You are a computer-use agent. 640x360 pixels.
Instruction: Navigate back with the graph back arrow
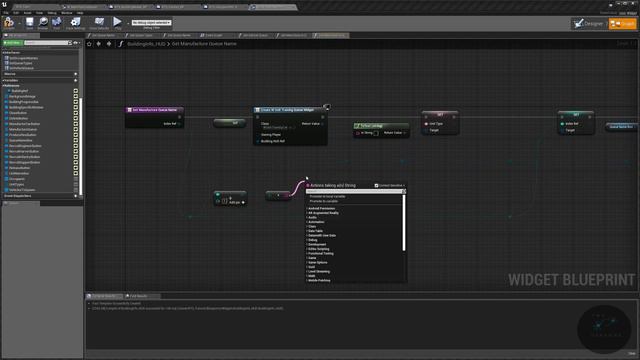pyautogui.click(x=99, y=44)
